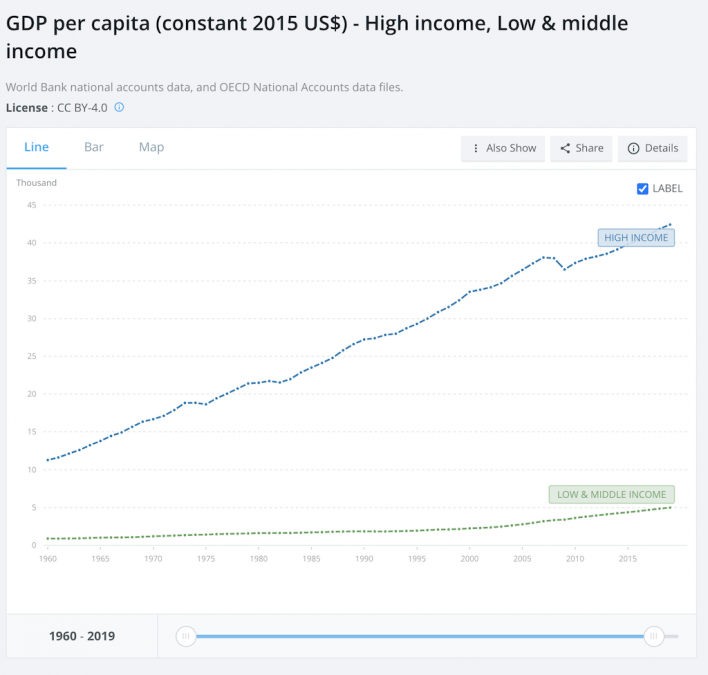Viewport: 708px width, 675px height.
Task: Select the LOW & MIDDLE INCOME series label
Action: click(x=612, y=494)
